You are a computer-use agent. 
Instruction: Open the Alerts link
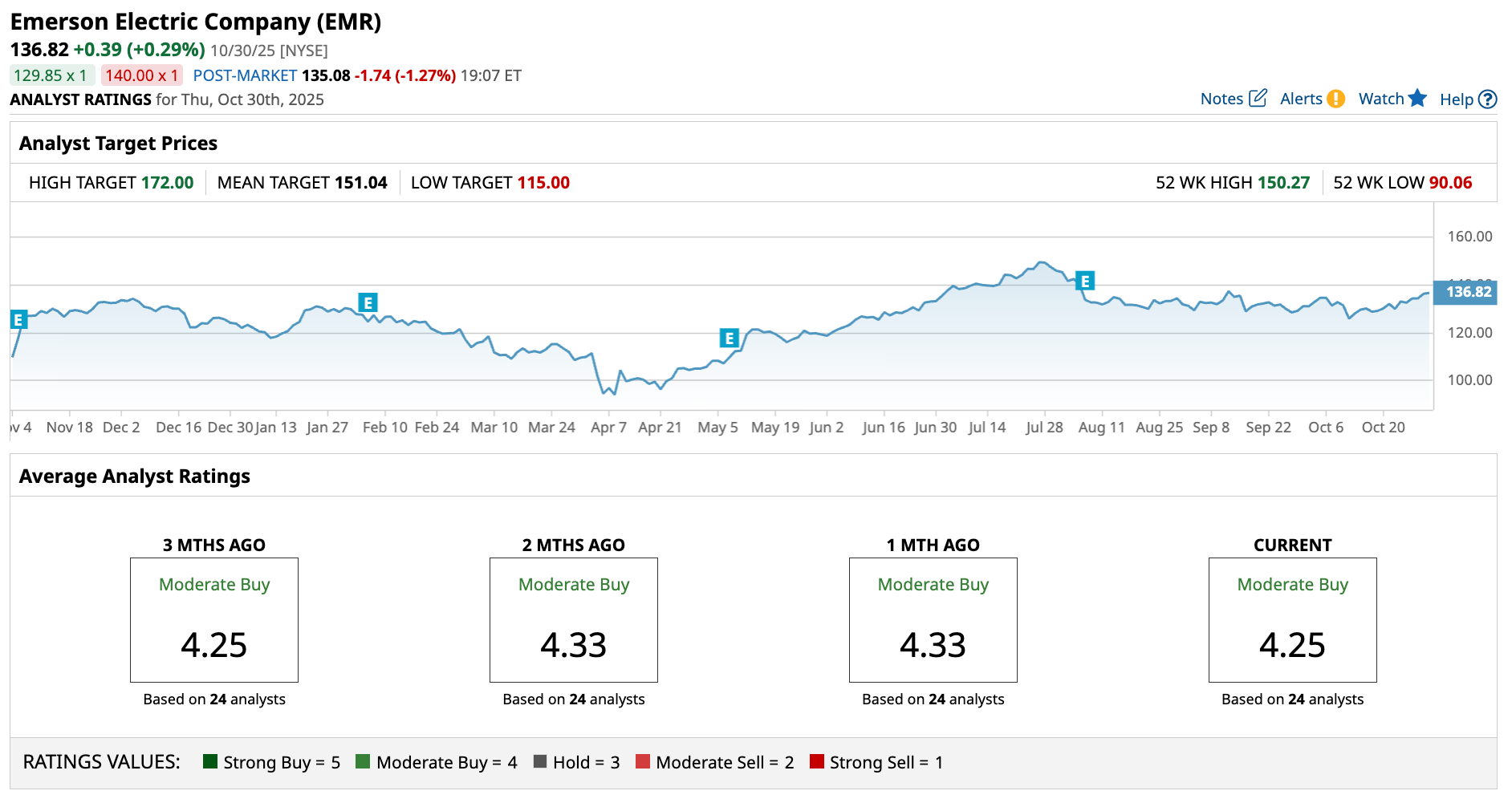[x=1301, y=99]
